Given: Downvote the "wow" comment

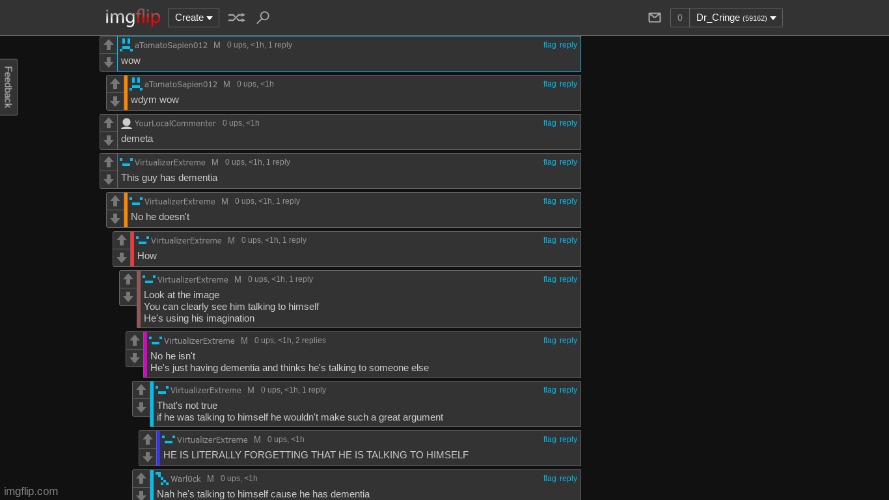Looking at the screenshot, I should tap(108, 62).
